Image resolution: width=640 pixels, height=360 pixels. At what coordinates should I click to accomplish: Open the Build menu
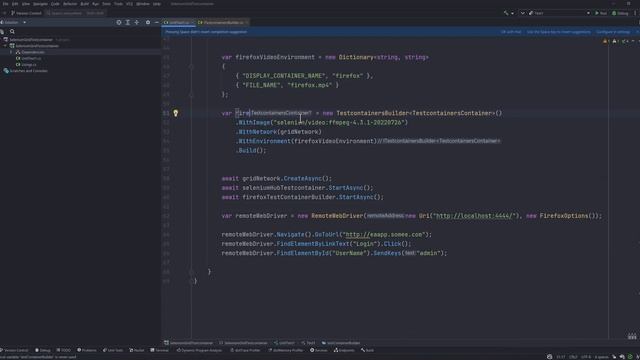(84, 4)
